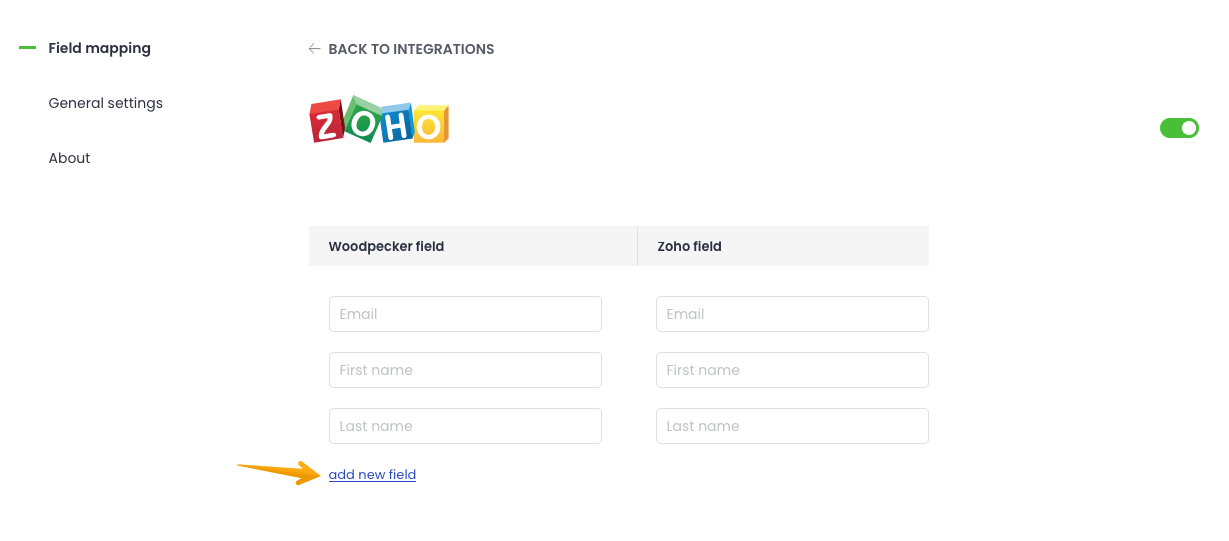This screenshot has height=541, width=1229.
Task: Click the blue H block in Zoho logo
Action: pyautogui.click(x=396, y=124)
